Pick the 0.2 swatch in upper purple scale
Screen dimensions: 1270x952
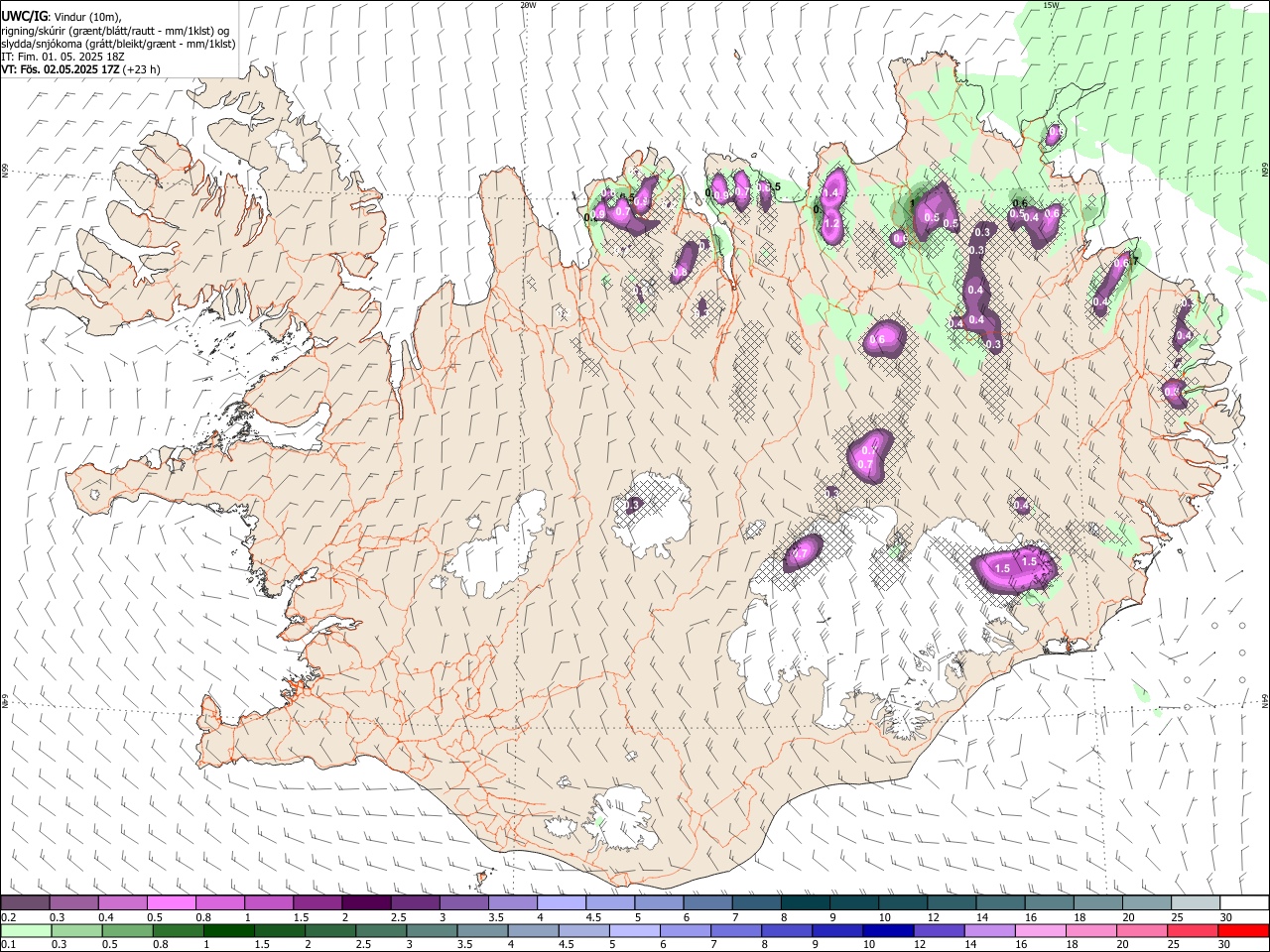coord(25,903)
